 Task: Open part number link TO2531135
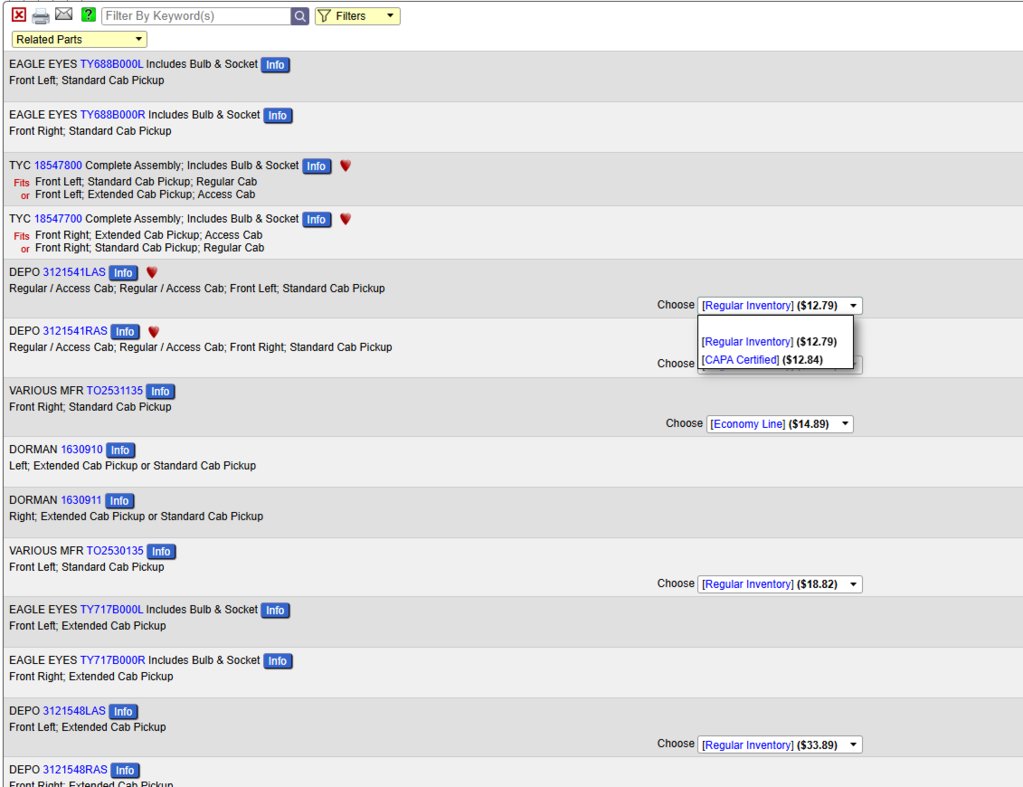pos(115,390)
